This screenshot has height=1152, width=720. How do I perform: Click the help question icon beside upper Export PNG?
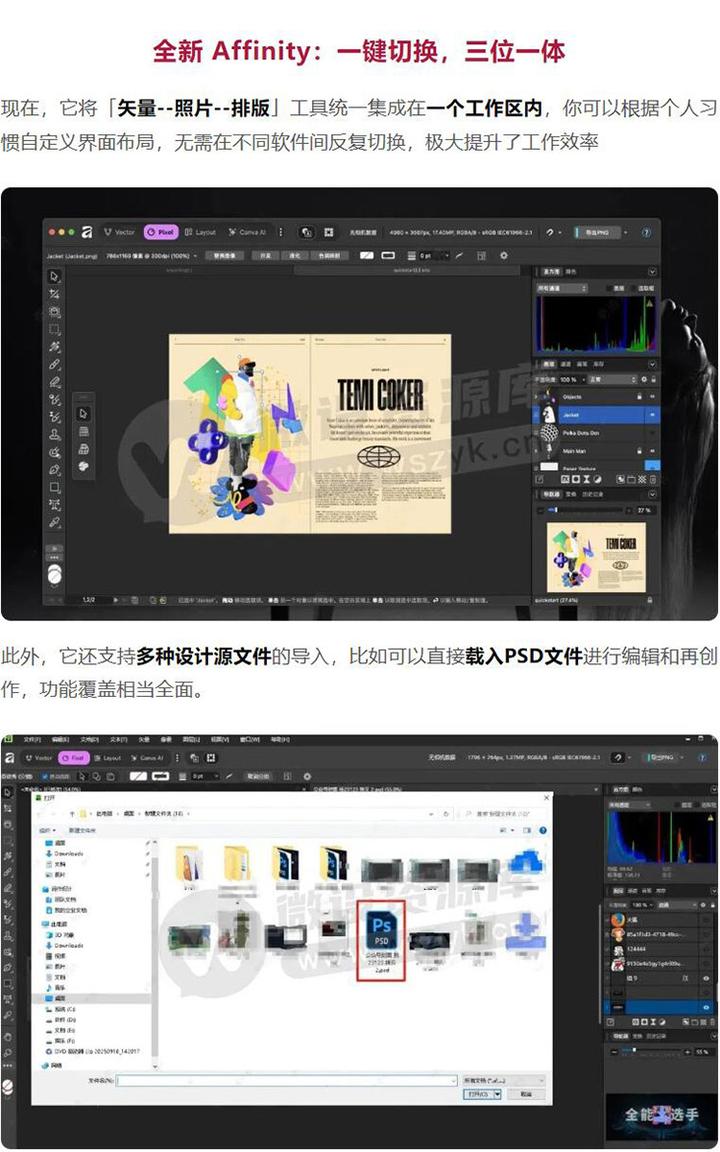click(x=647, y=232)
